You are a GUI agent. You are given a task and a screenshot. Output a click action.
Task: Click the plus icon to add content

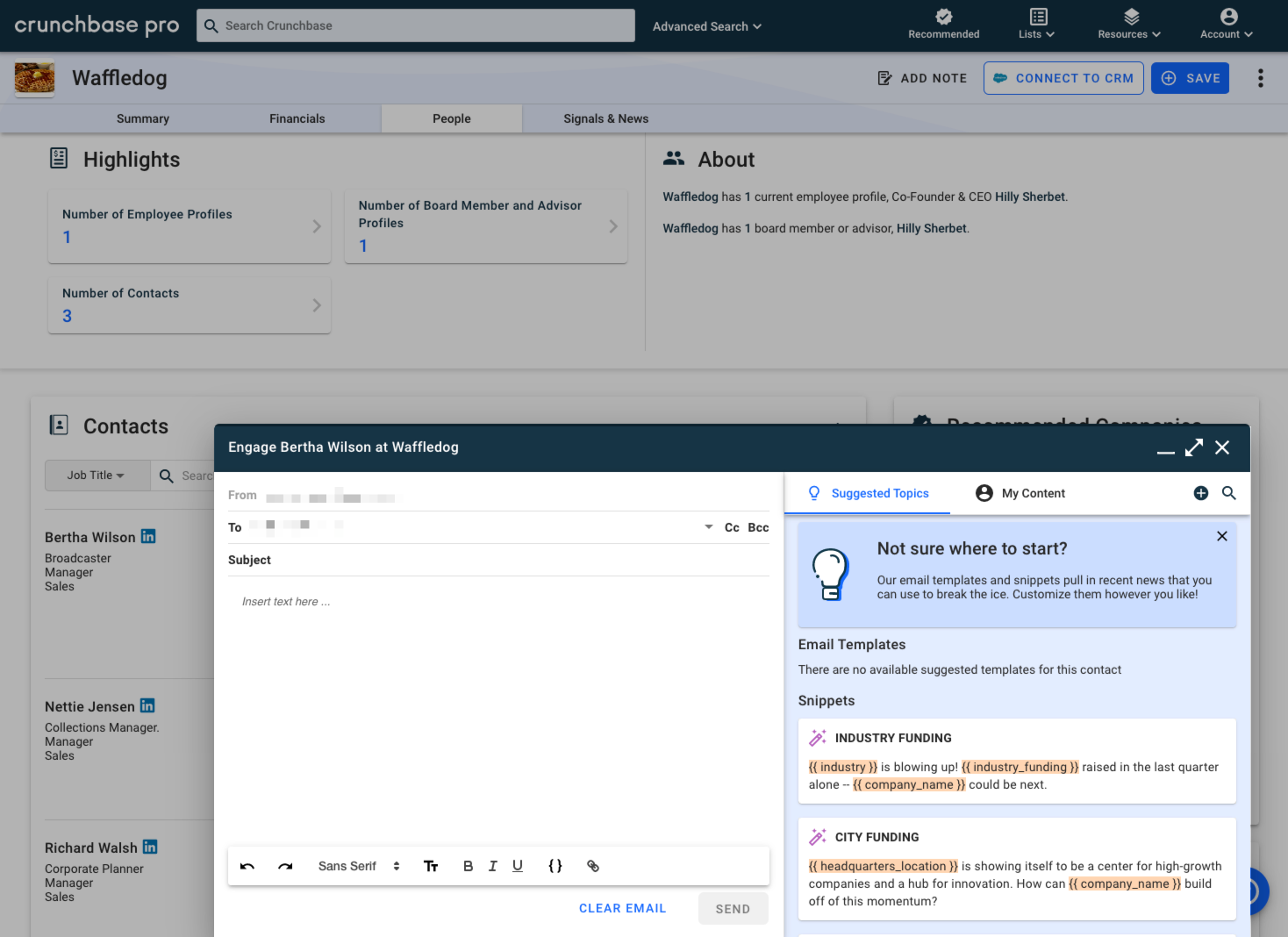tap(1201, 493)
